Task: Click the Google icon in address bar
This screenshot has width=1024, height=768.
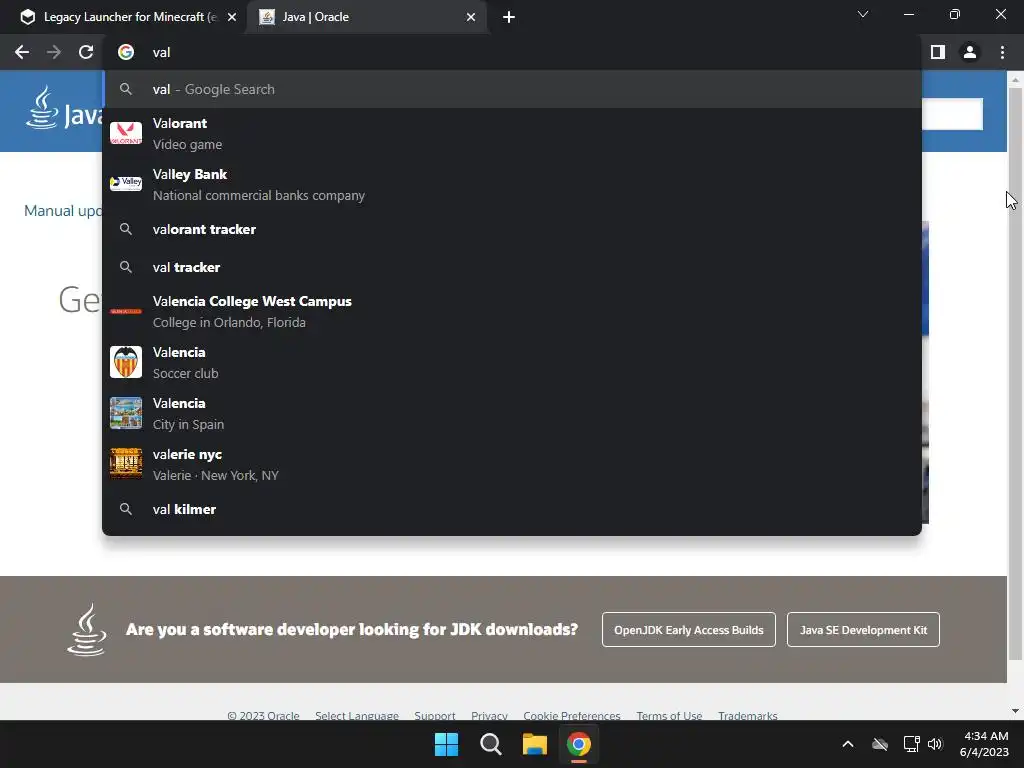Action: (126, 52)
